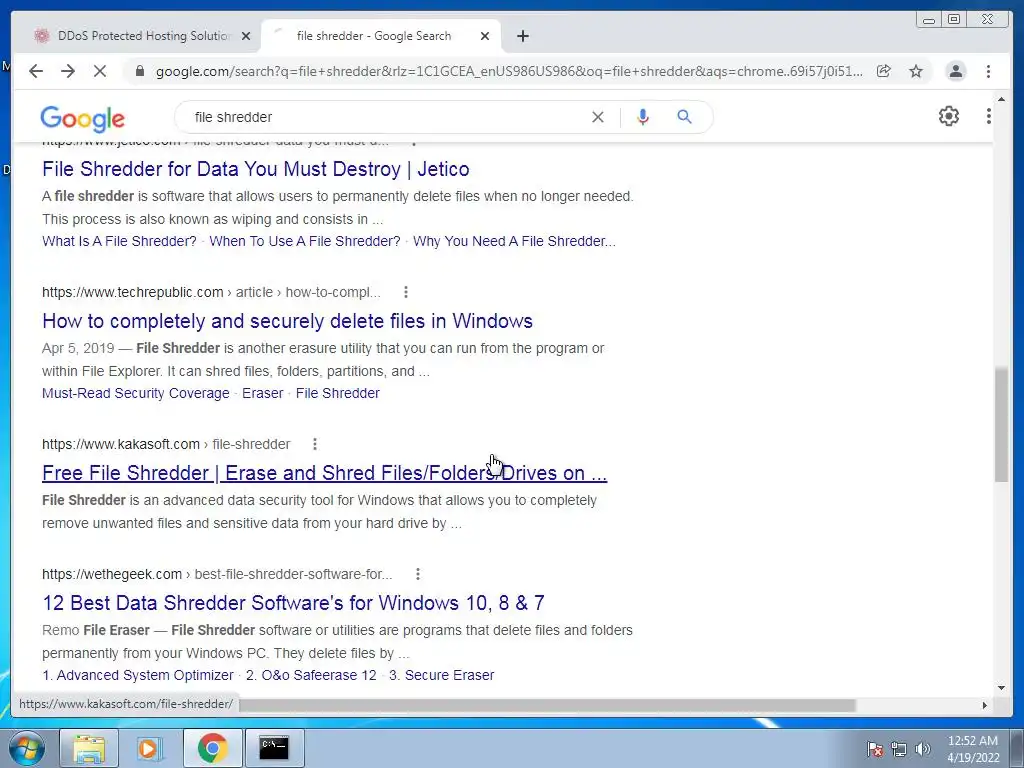The image size is (1024, 768).
Task: Open the Eraser sitelink under techrepublic
Action: [x=263, y=393]
